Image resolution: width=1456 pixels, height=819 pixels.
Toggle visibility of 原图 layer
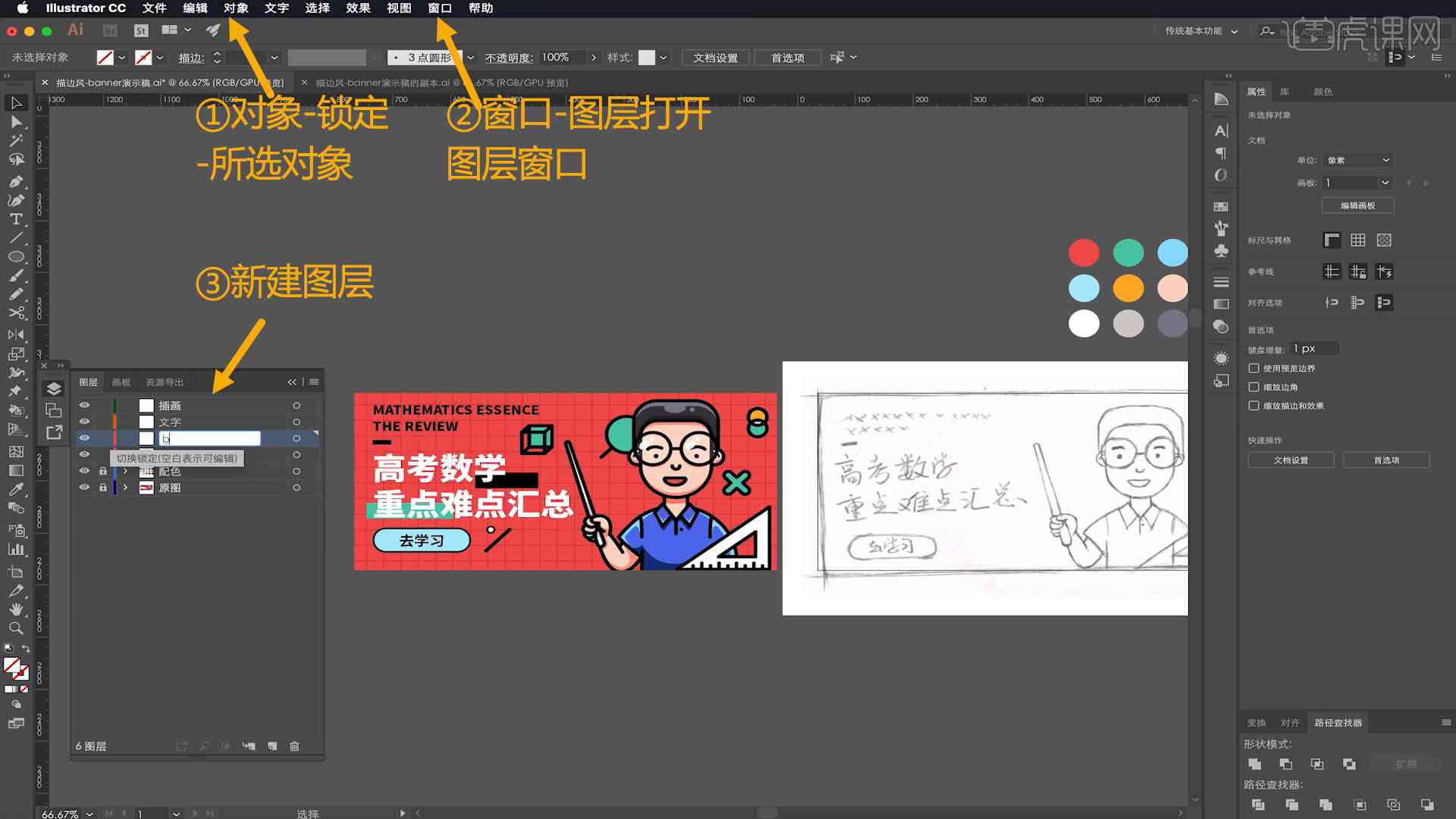(x=85, y=488)
